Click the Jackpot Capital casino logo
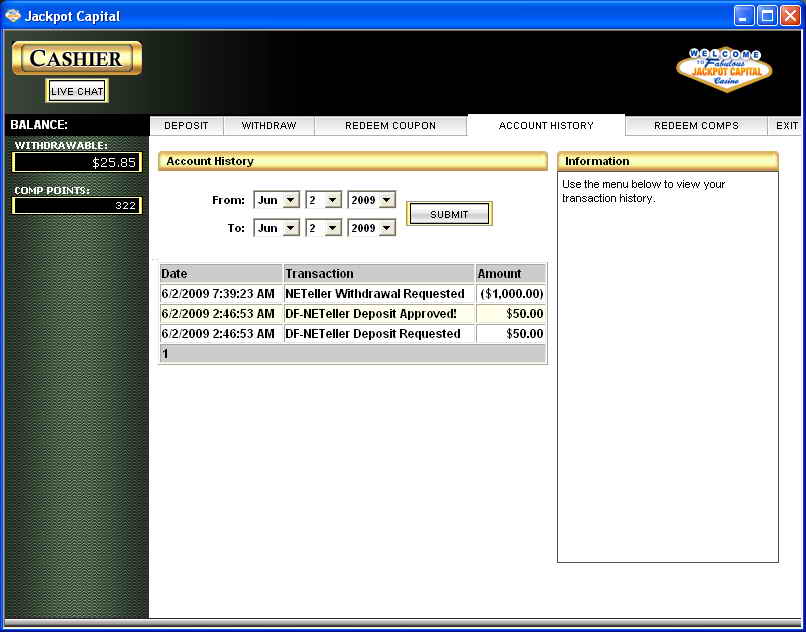 tap(724, 69)
